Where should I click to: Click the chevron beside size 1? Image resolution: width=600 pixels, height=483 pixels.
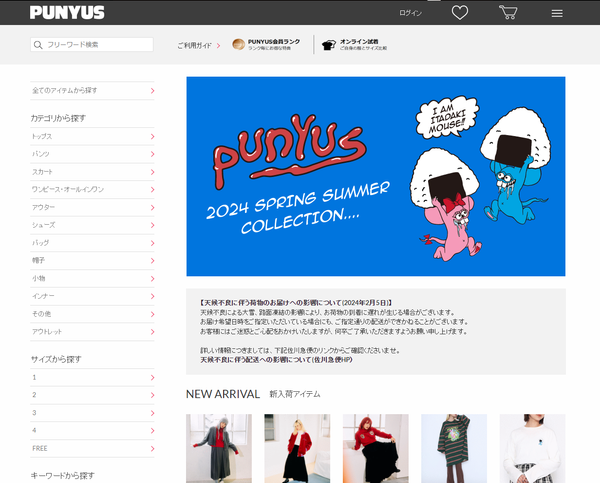(x=152, y=378)
